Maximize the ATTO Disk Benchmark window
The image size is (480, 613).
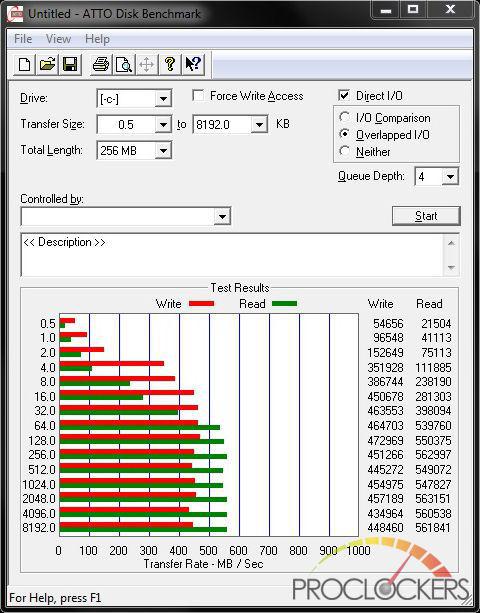coord(413,10)
